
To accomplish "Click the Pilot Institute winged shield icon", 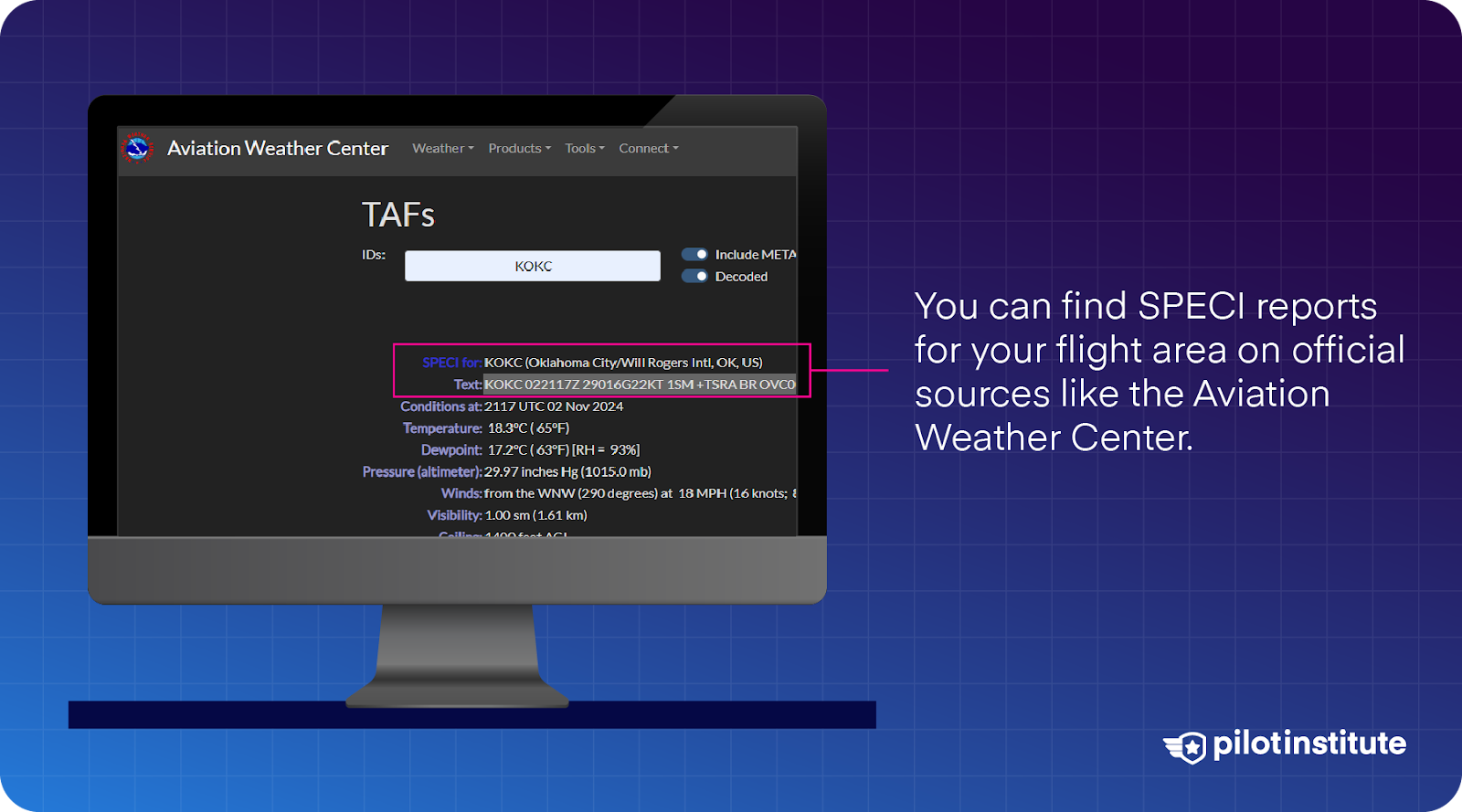I will [1186, 747].
